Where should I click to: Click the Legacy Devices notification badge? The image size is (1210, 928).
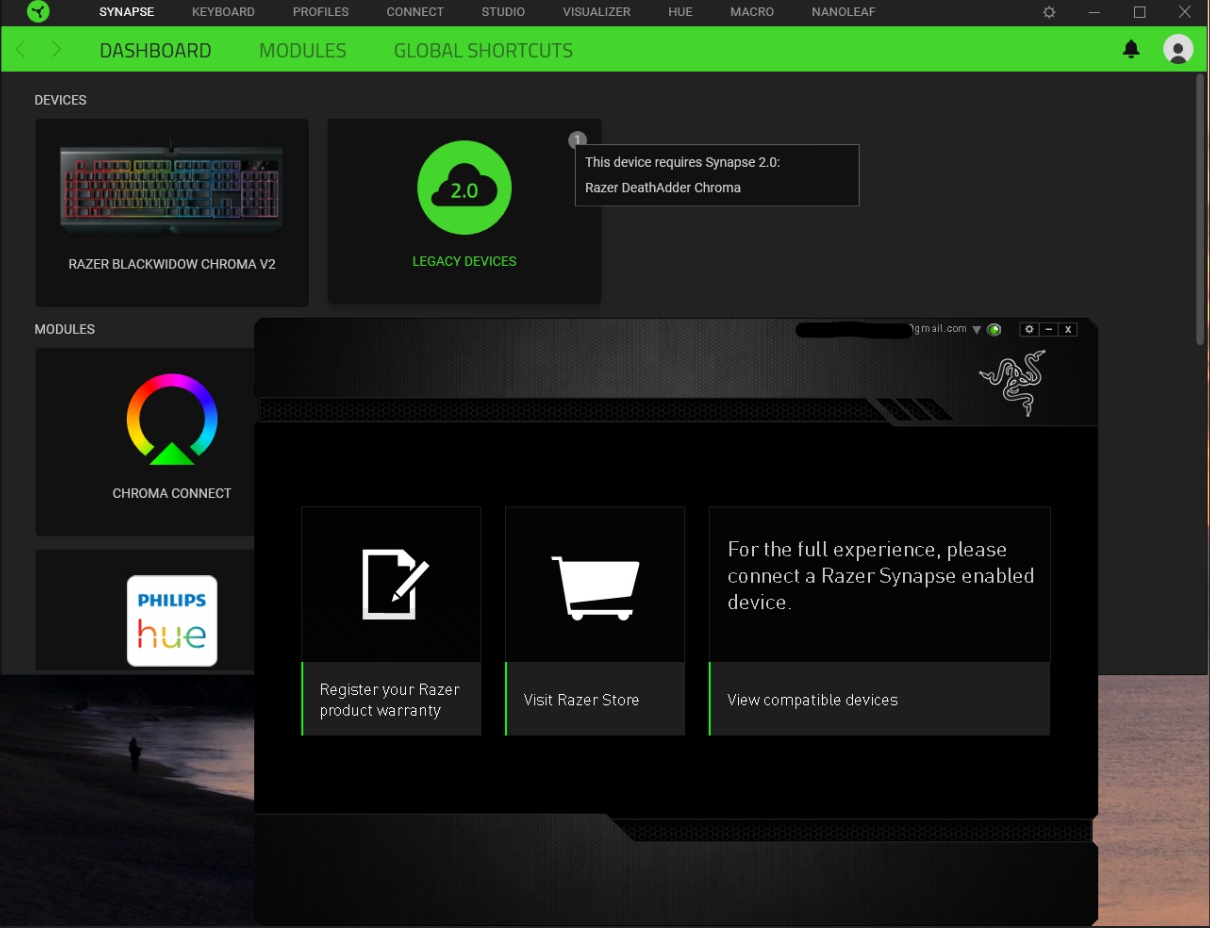(x=577, y=140)
